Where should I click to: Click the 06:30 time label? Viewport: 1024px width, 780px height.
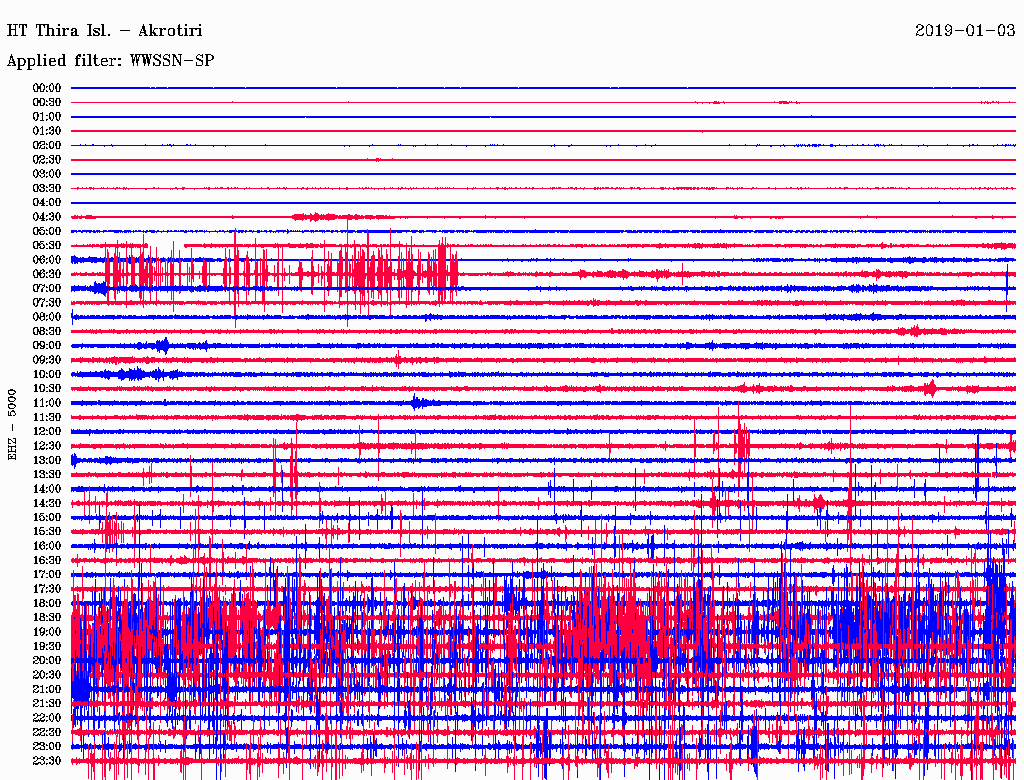click(x=47, y=274)
